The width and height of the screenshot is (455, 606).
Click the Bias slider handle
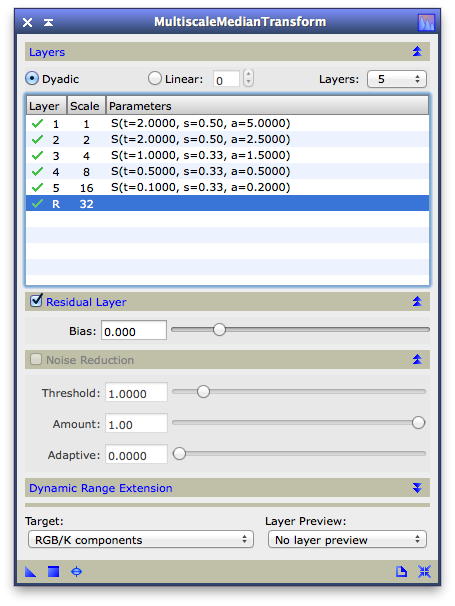[219, 330]
